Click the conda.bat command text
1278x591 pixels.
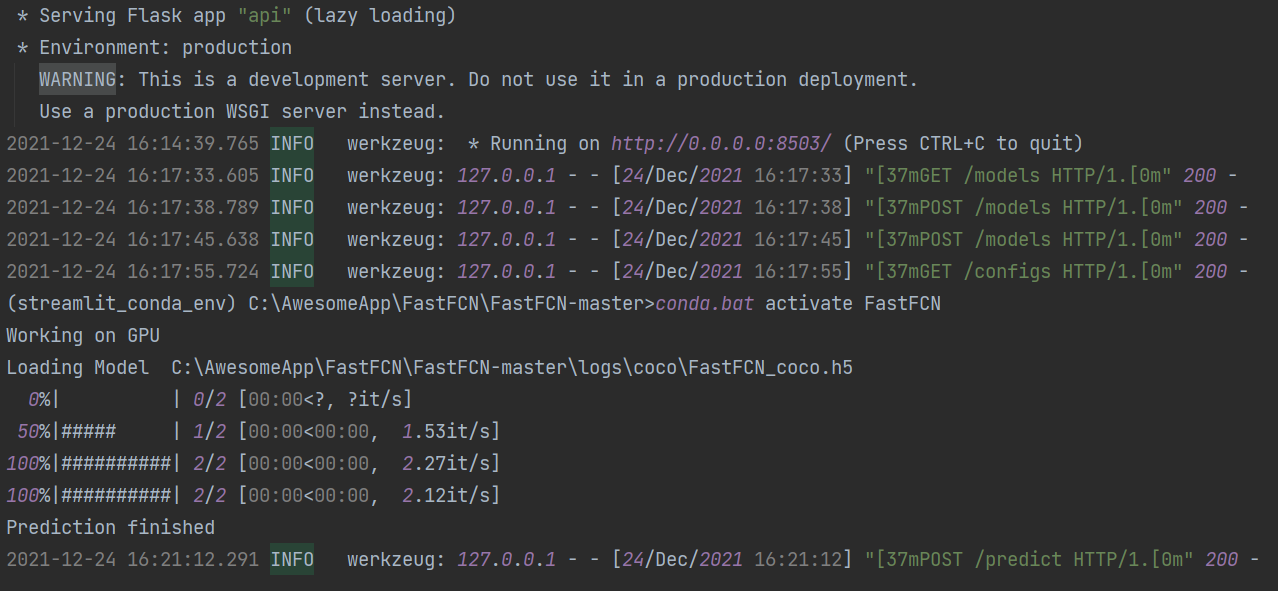705,304
